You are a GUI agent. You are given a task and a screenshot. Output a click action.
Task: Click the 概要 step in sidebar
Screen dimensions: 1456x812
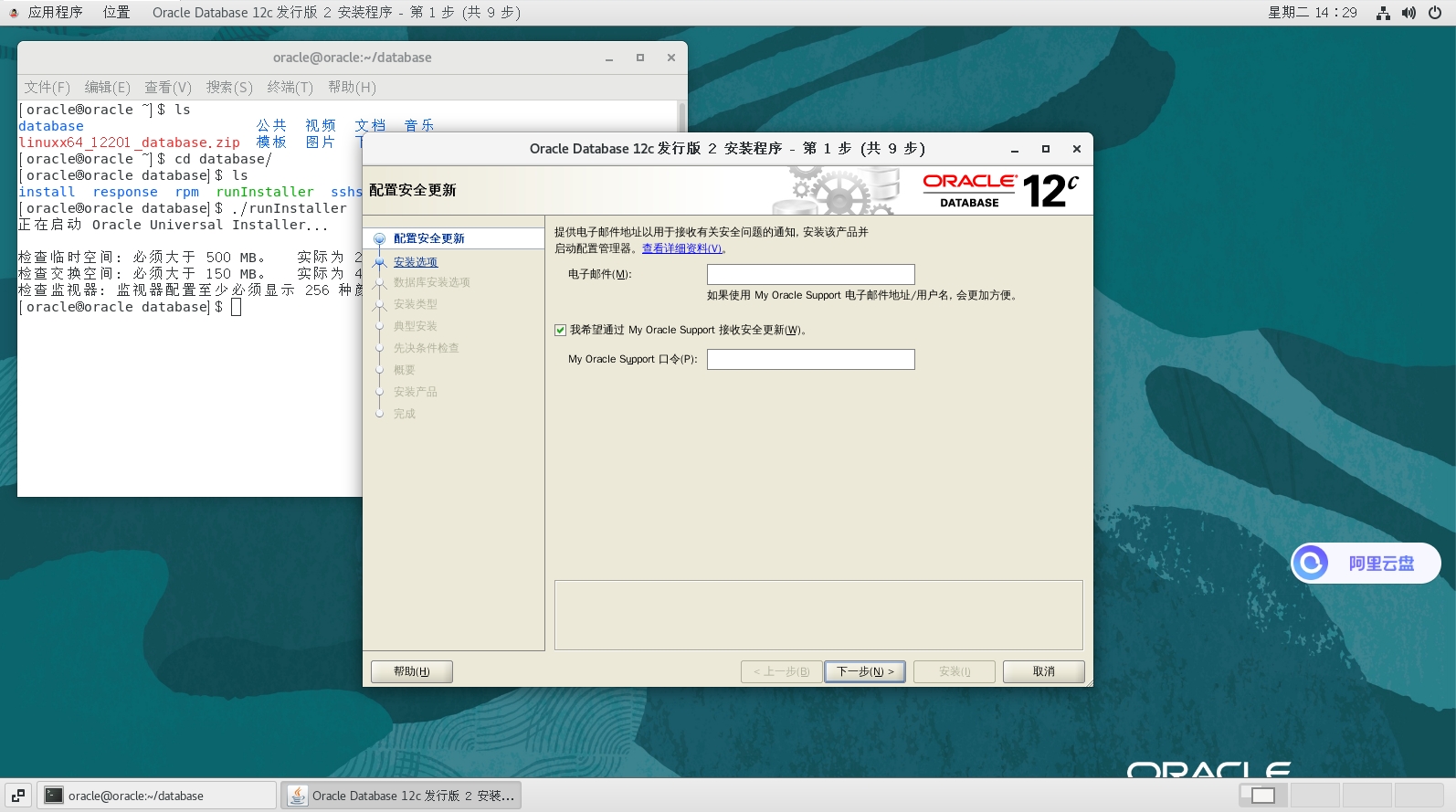pyautogui.click(x=405, y=370)
